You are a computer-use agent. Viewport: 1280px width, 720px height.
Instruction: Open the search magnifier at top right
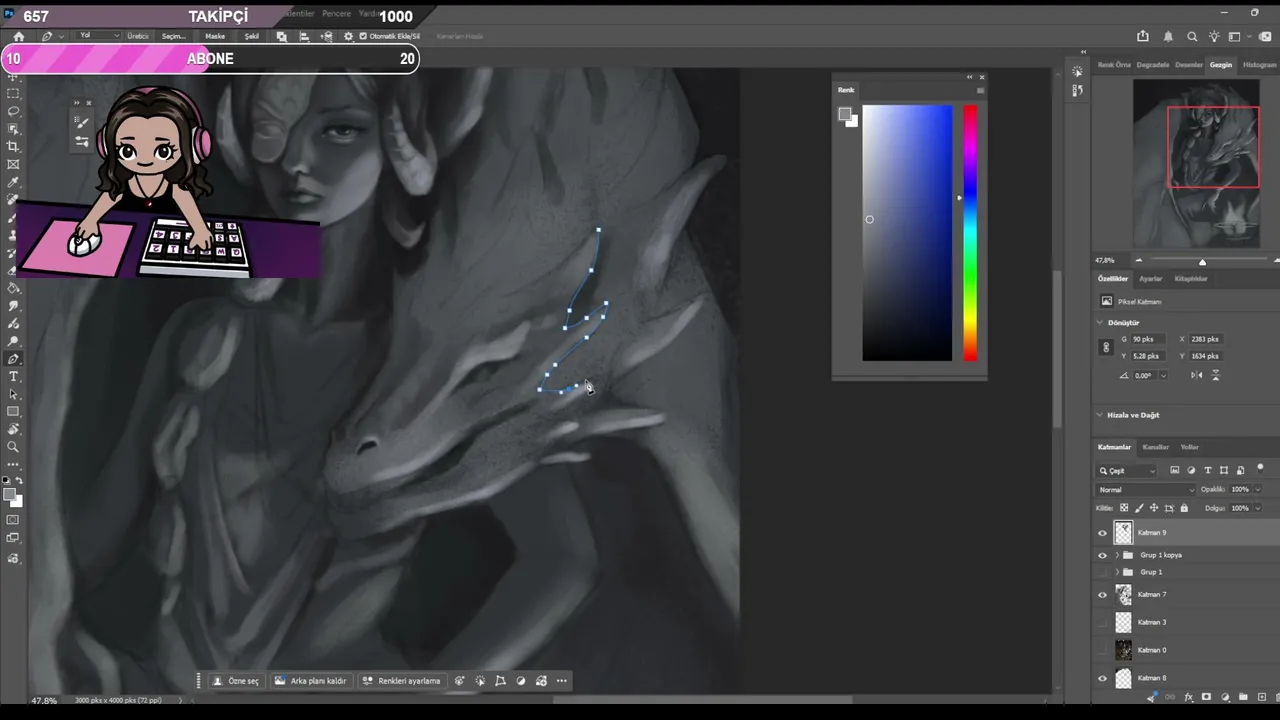1192,36
